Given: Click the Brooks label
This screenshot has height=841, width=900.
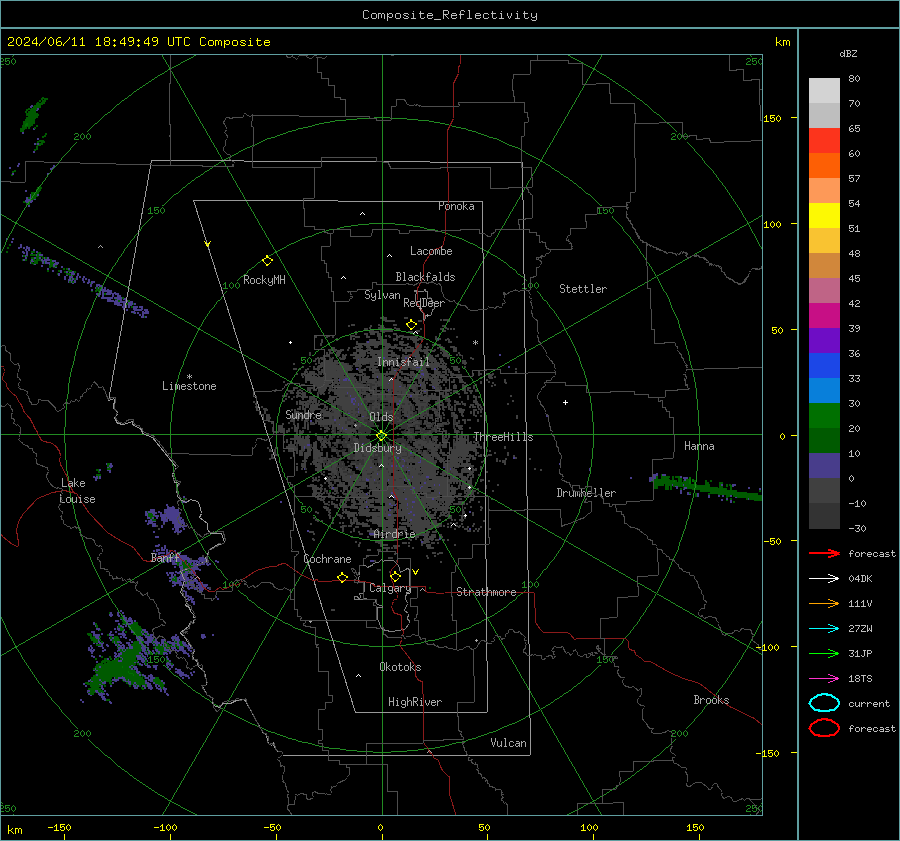Looking at the screenshot, I should [711, 700].
